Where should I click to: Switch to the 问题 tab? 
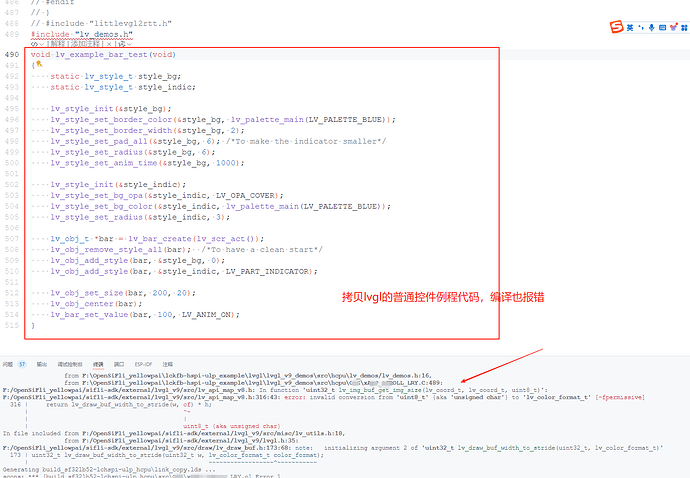click(x=8, y=364)
